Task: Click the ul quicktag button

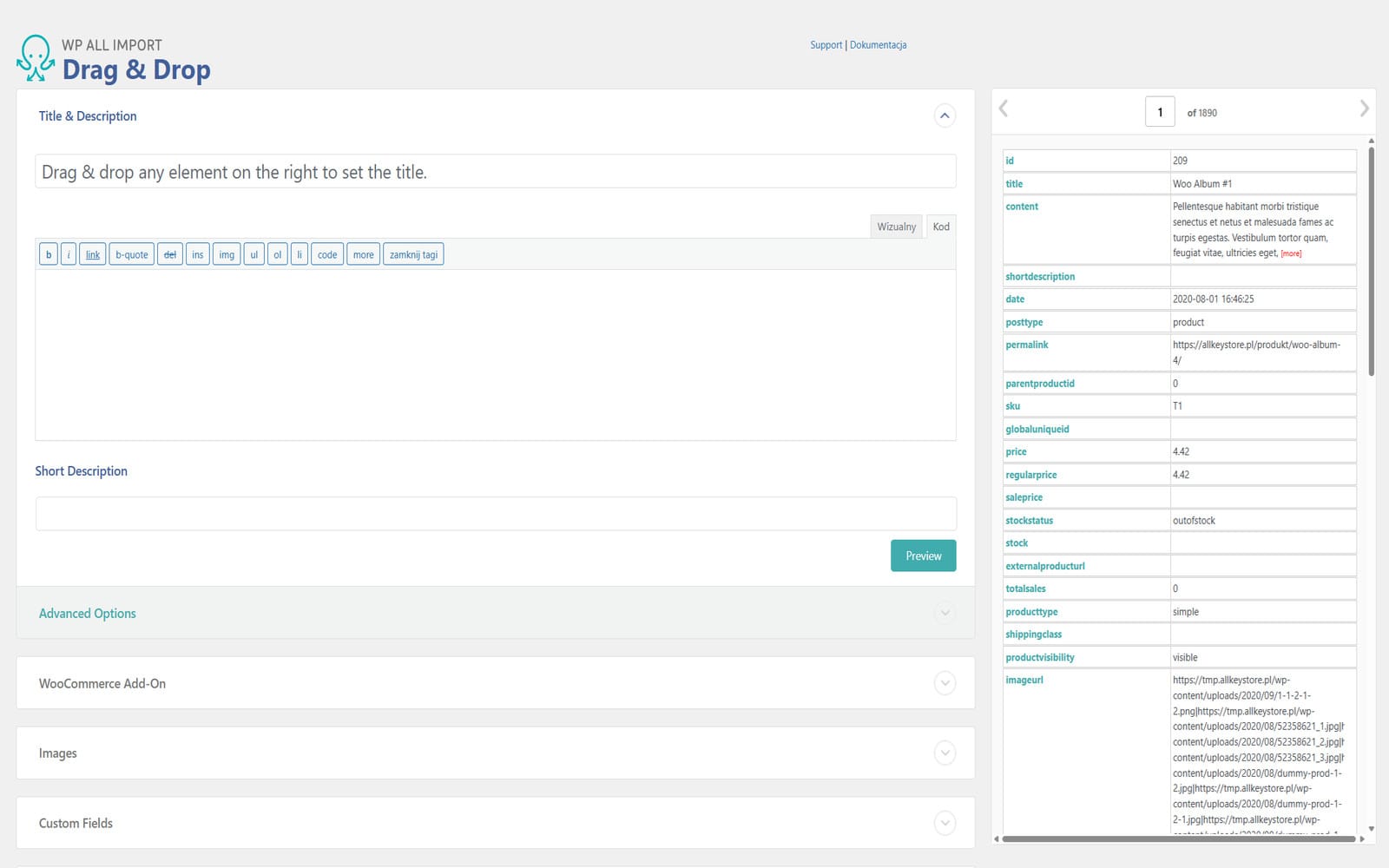Action: tap(254, 254)
